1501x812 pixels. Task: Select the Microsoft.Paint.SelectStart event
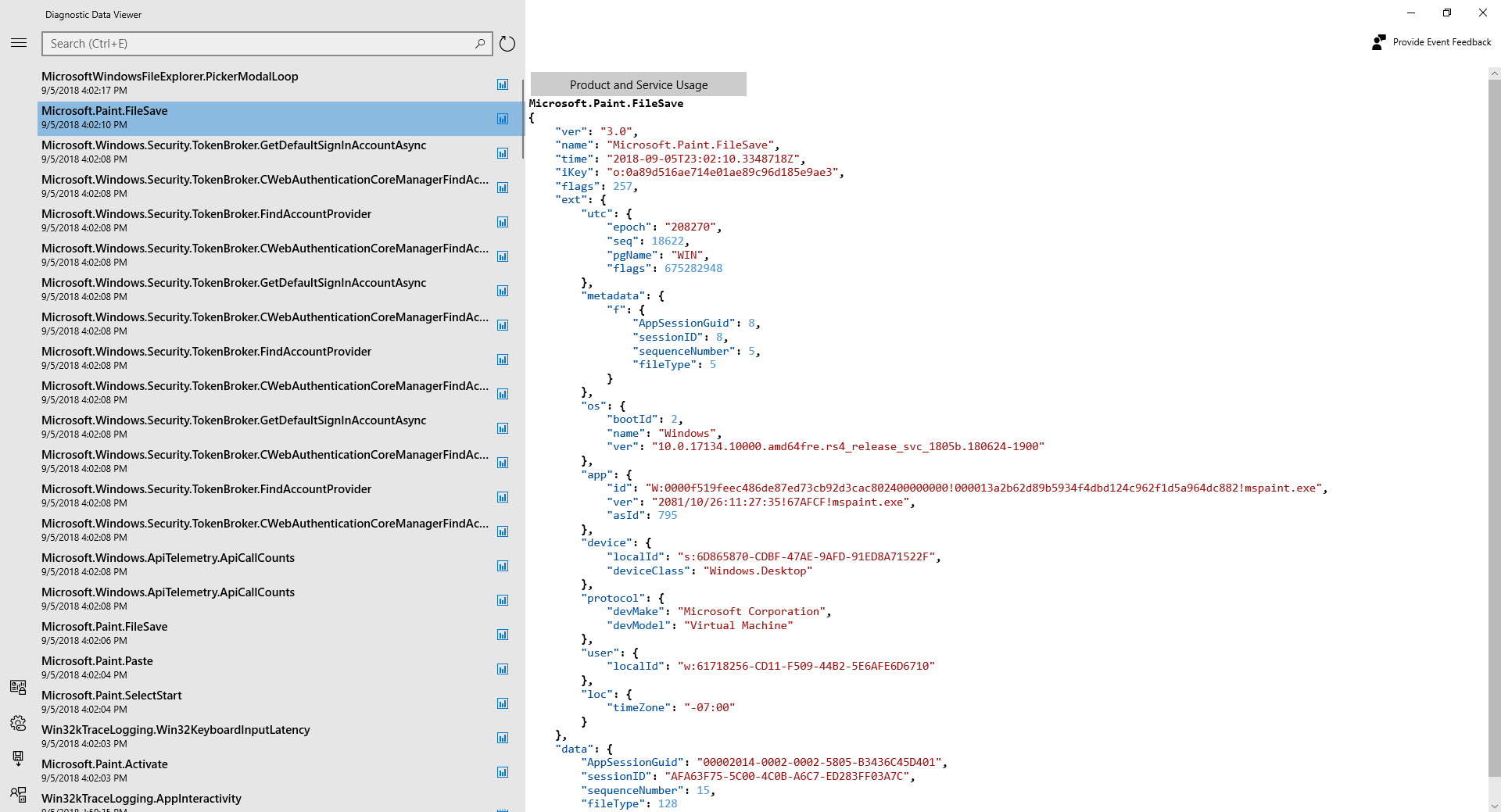pyautogui.click(x=112, y=696)
